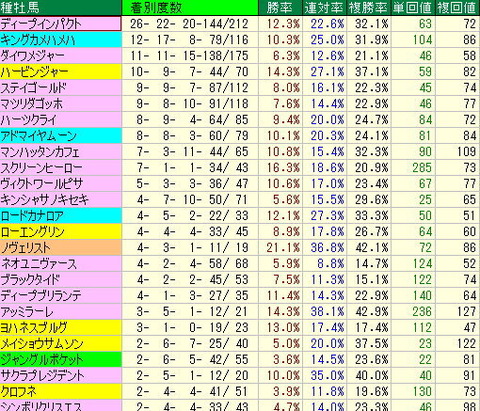Image resolution: width=480 pixels, height=411 pixels.
Task: Select the クロフネ sire cell
Action: [61, 392]
